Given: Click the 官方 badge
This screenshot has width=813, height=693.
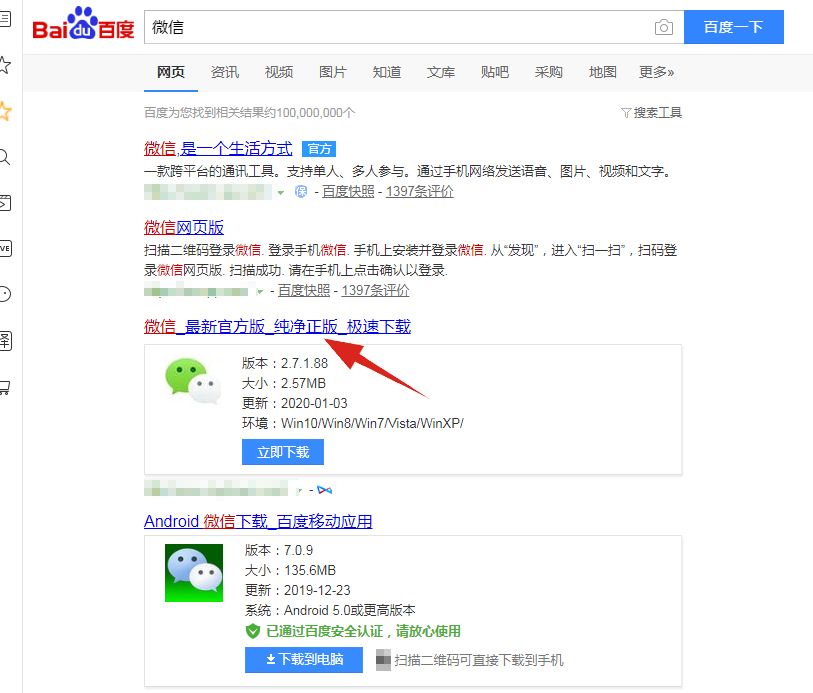Looking at the screenshot, I should [319, 149].
